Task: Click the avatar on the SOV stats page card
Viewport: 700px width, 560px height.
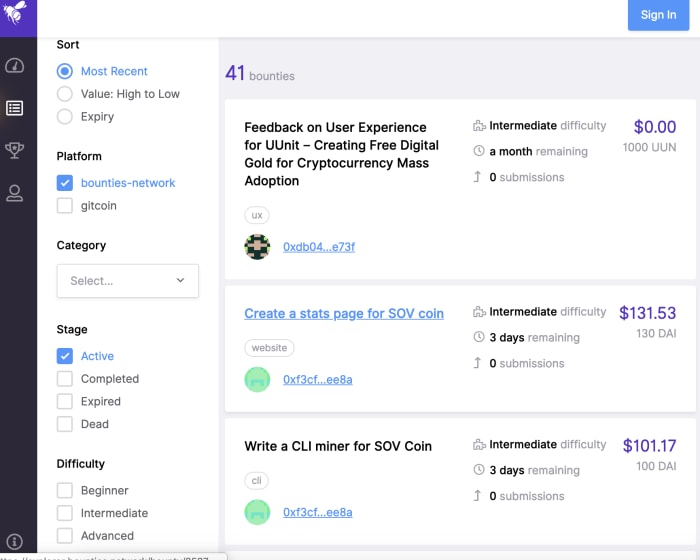Action: (x=257, y=379)
